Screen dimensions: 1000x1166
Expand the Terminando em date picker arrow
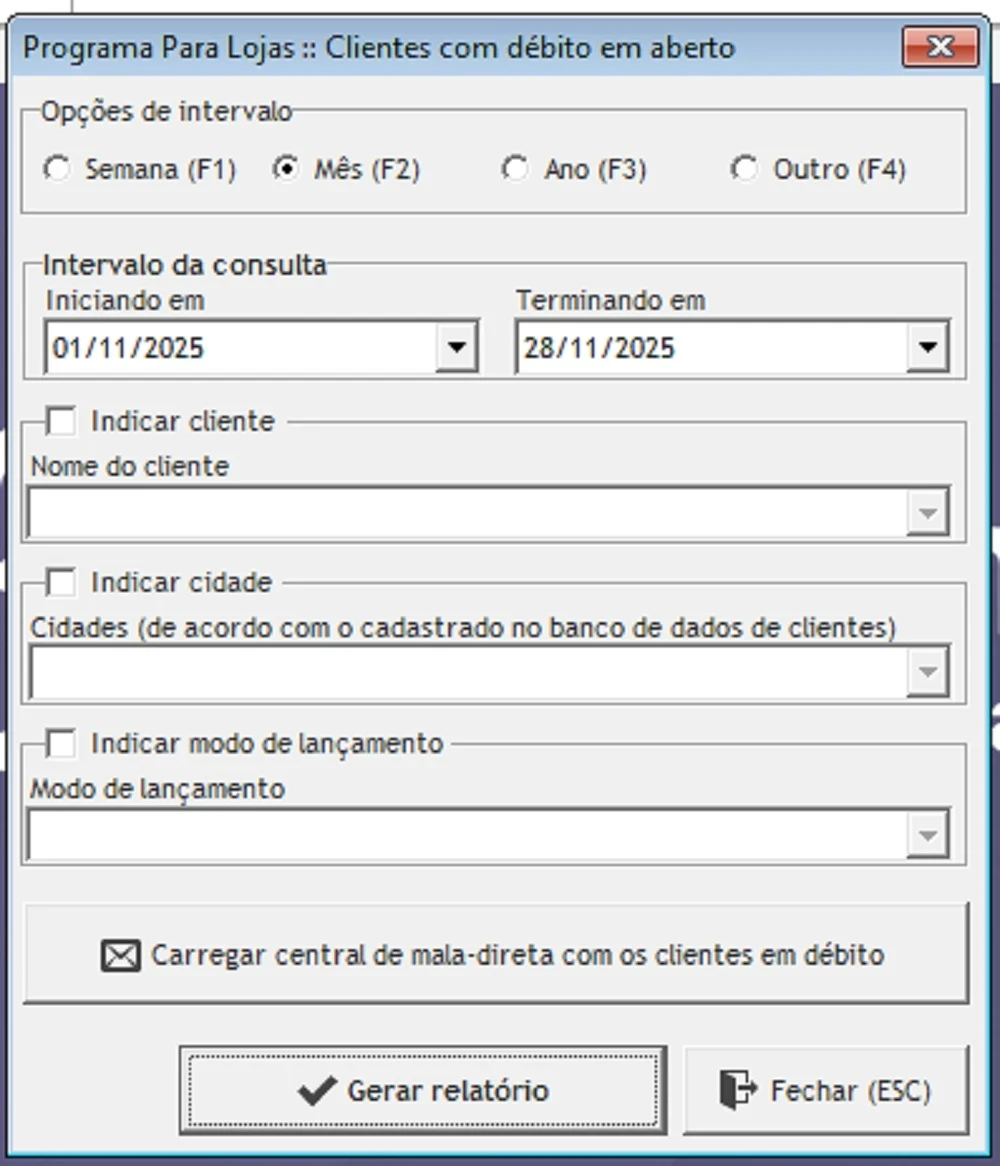928,348
